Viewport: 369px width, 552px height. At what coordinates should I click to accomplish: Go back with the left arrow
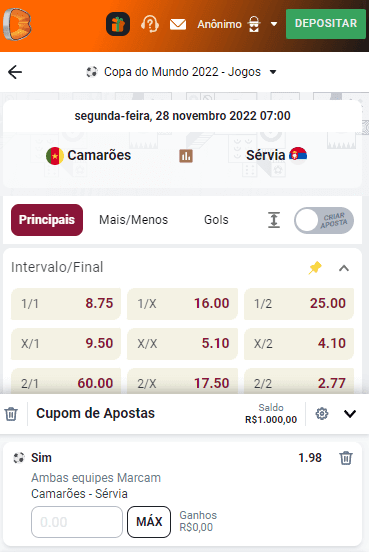click(x=15, y=72)
